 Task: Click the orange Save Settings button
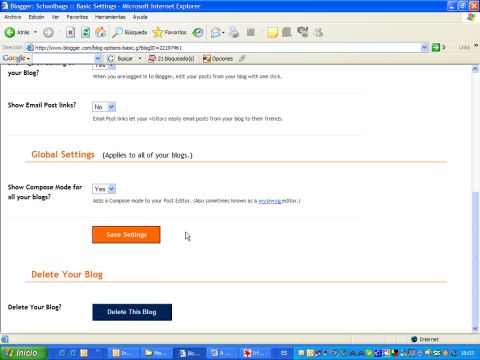126,235
